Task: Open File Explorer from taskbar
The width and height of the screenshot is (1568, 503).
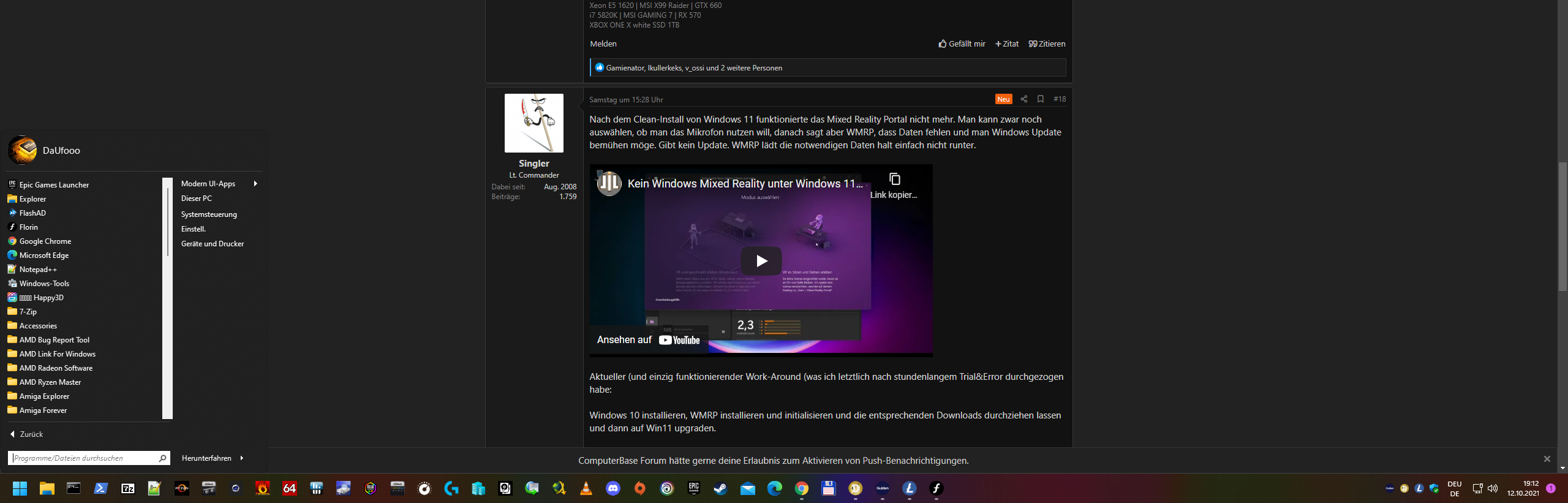Action: tap(47, 488)
